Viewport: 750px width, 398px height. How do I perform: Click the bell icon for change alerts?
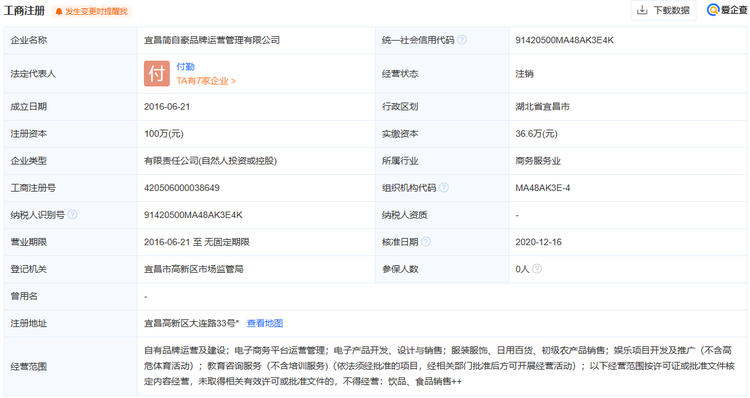[x=59, y=11]
